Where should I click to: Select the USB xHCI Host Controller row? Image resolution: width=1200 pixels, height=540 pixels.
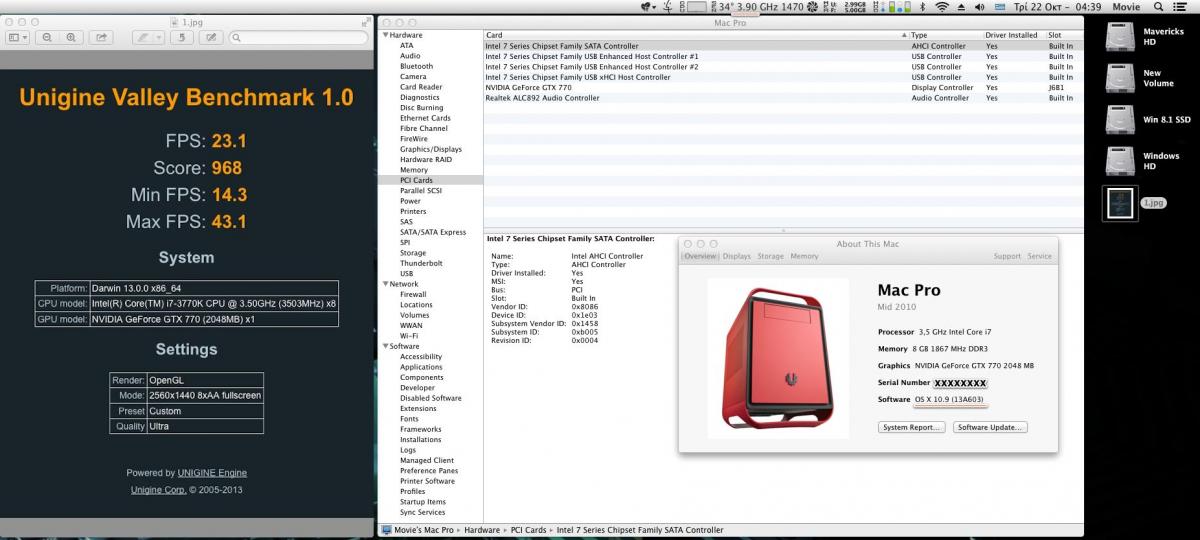(783, 77)
